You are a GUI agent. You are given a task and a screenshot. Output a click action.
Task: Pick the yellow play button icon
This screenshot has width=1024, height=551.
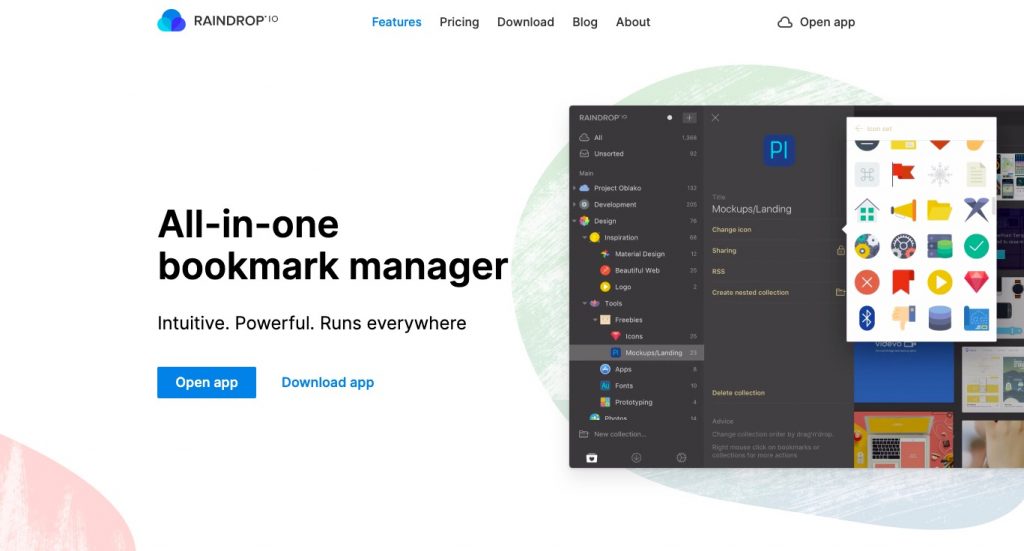[940, 283]
